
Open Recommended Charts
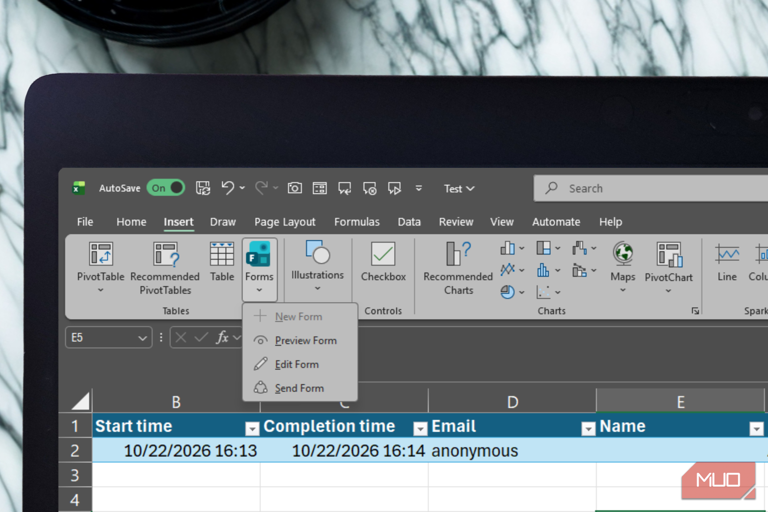[458, 268]
